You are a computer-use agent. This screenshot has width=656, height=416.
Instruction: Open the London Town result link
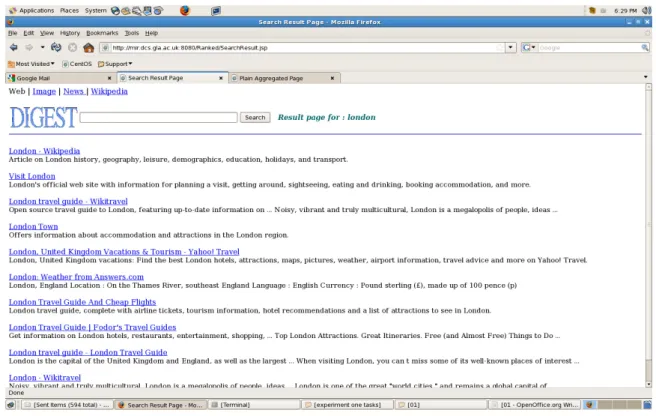(x=33, y=226)
